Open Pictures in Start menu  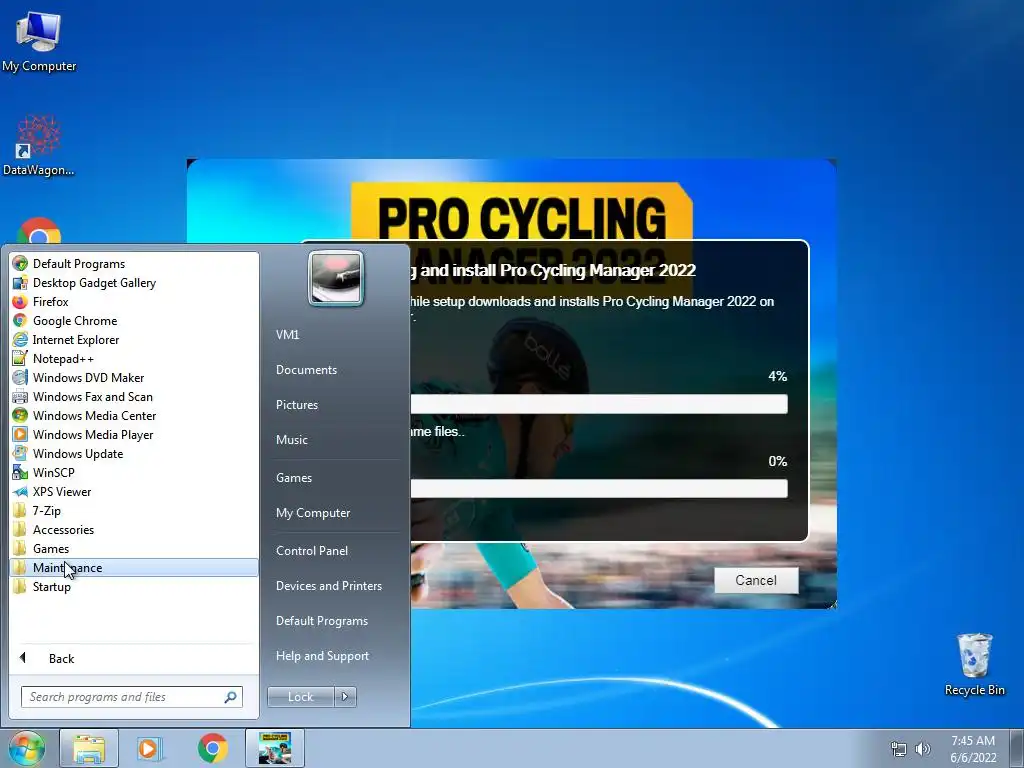tap(296, 405)
